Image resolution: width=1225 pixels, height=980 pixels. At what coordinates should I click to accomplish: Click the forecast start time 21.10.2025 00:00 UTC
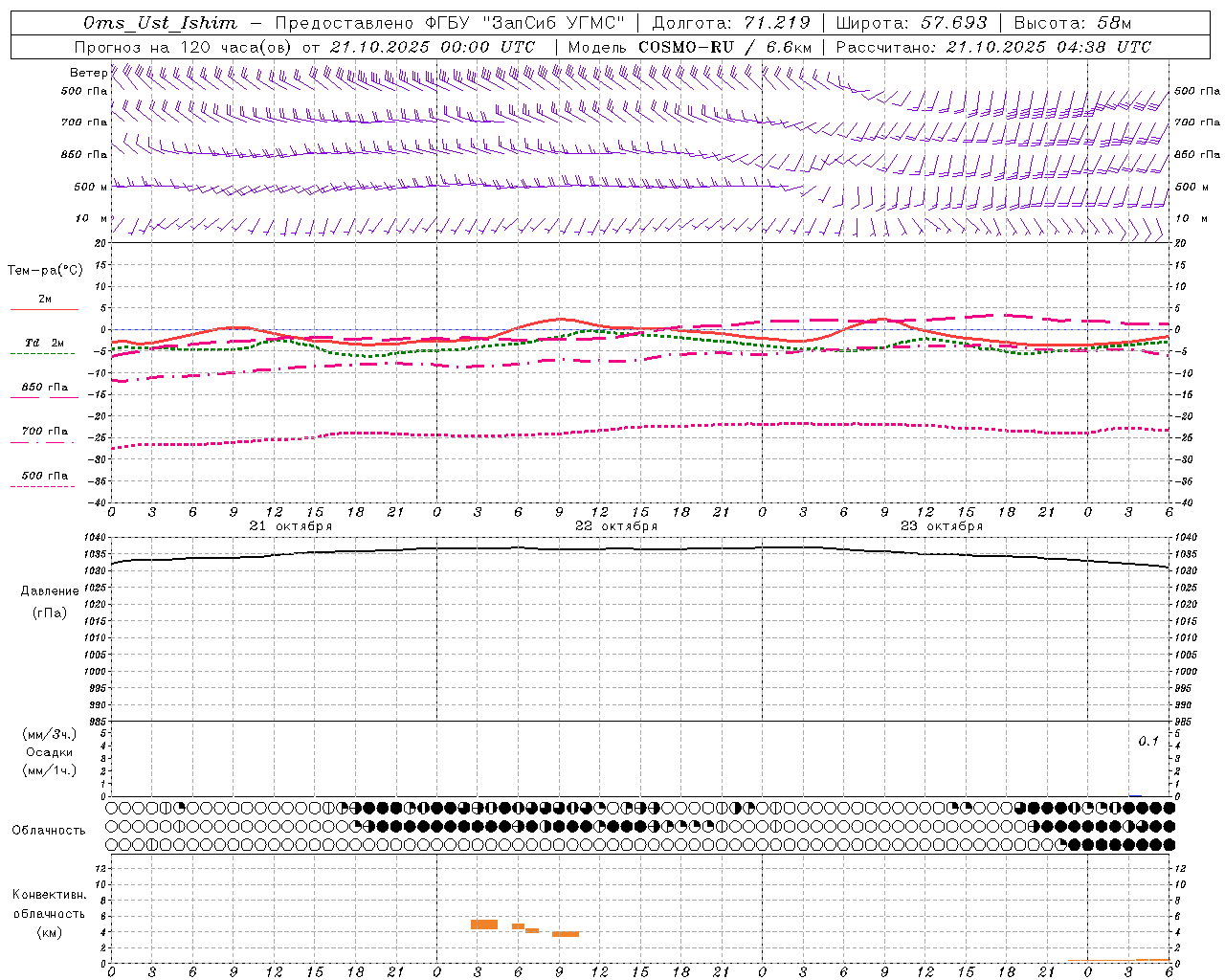pos(433,47)
